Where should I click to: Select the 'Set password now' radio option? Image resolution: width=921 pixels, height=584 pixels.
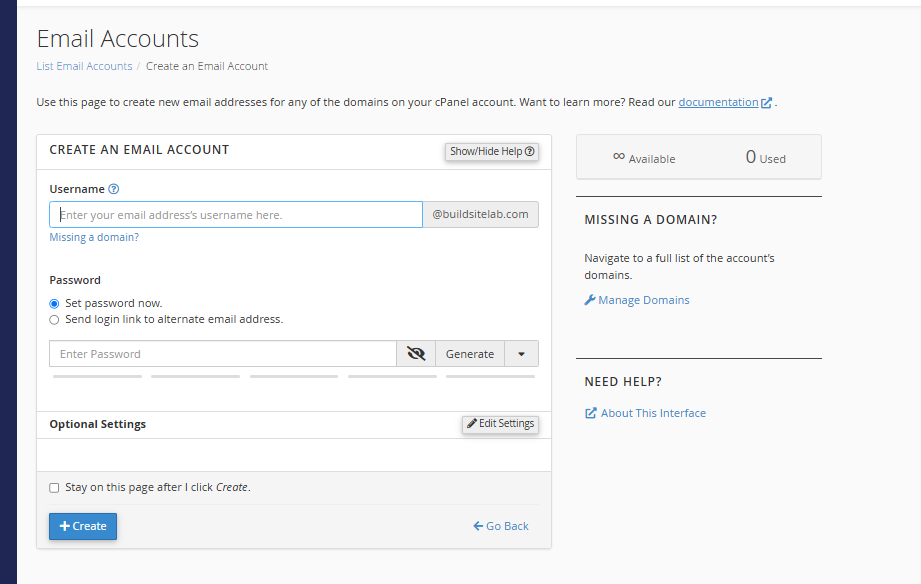pos(54,304)
